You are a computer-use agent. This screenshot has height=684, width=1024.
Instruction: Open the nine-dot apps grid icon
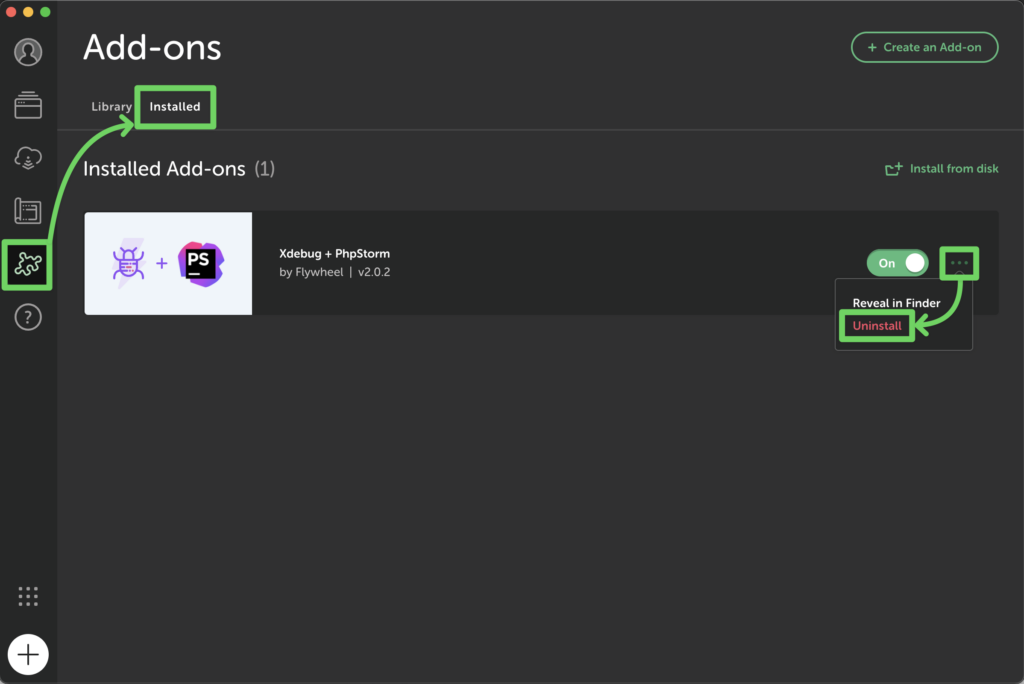(28, 596)
